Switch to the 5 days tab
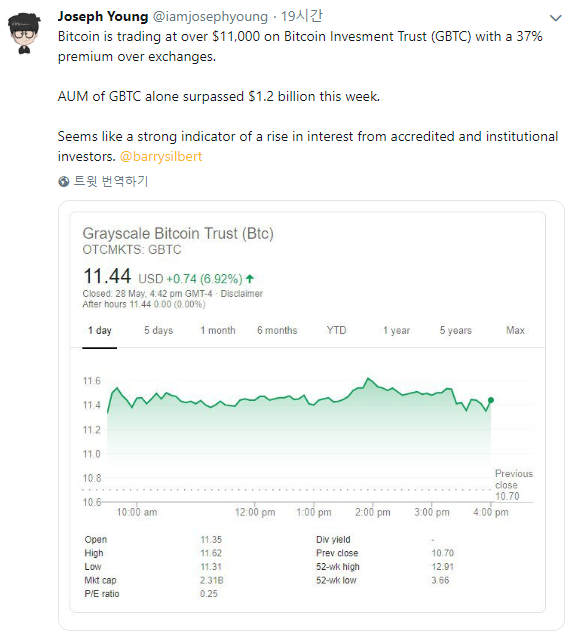Viewport: 571px width, 636px height. click(159, 331)
